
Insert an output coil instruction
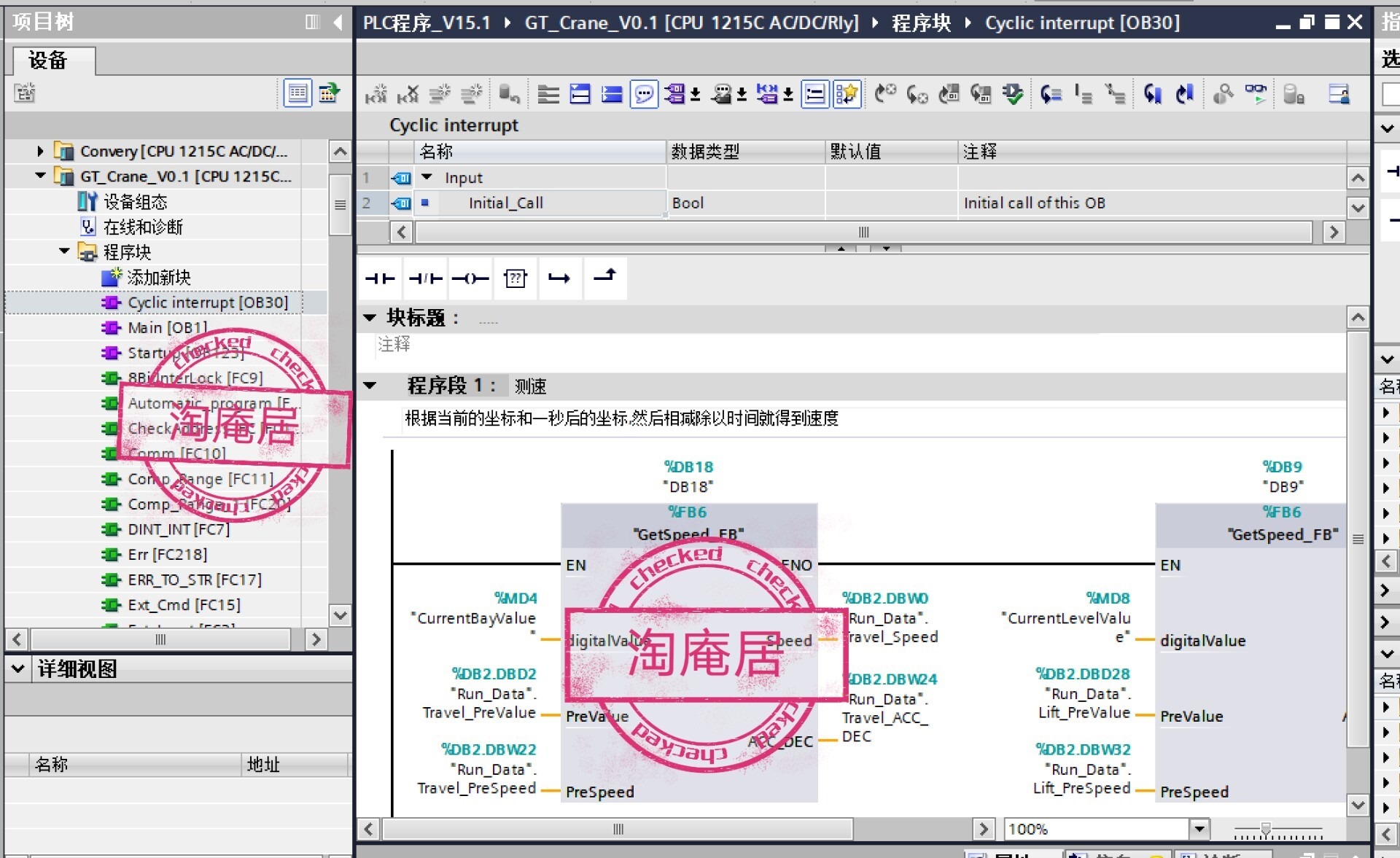pyautogui.click(x=470, y=278)
